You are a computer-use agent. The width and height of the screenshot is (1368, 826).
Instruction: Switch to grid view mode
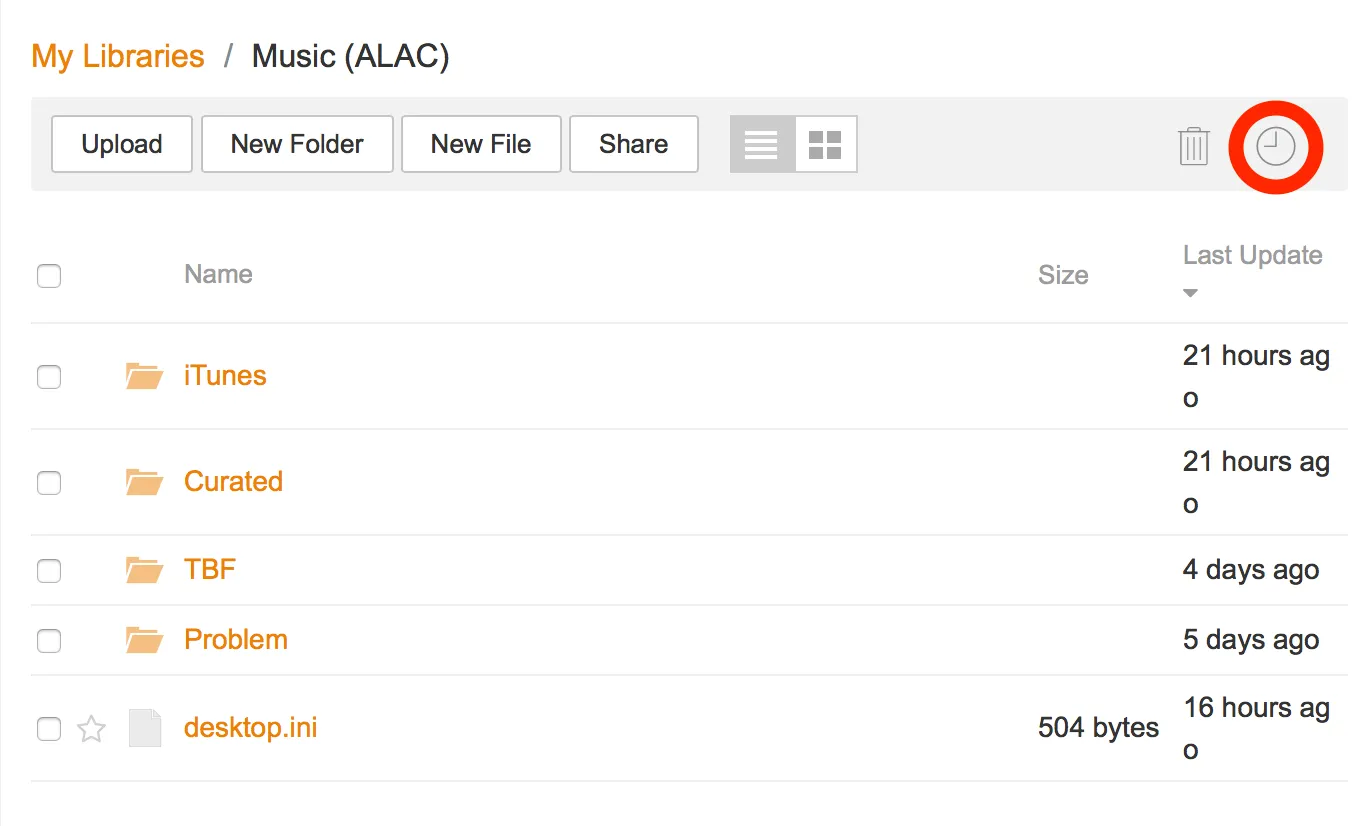pos(825,145)
